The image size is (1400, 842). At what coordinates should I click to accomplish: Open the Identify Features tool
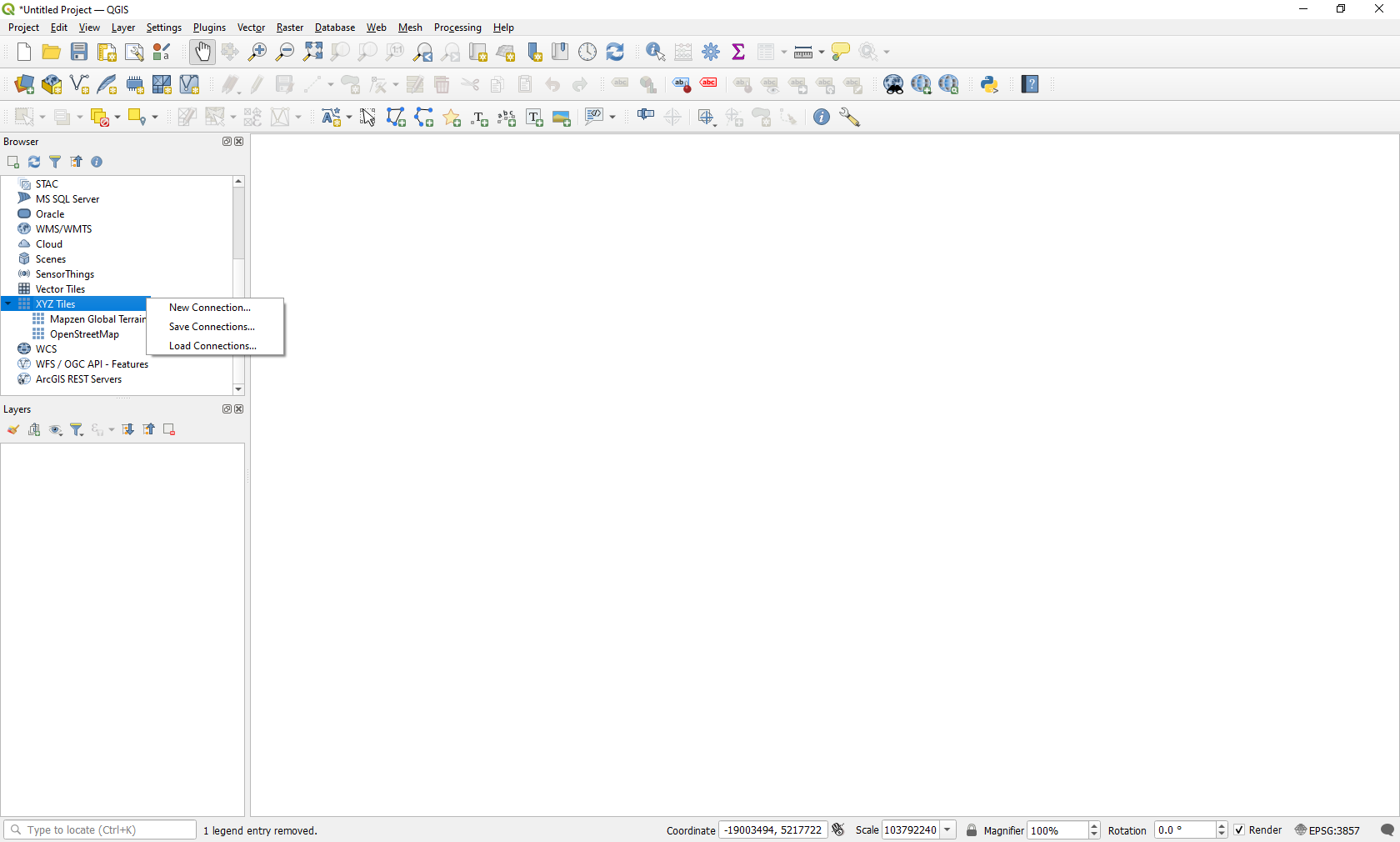pos(655,52)
